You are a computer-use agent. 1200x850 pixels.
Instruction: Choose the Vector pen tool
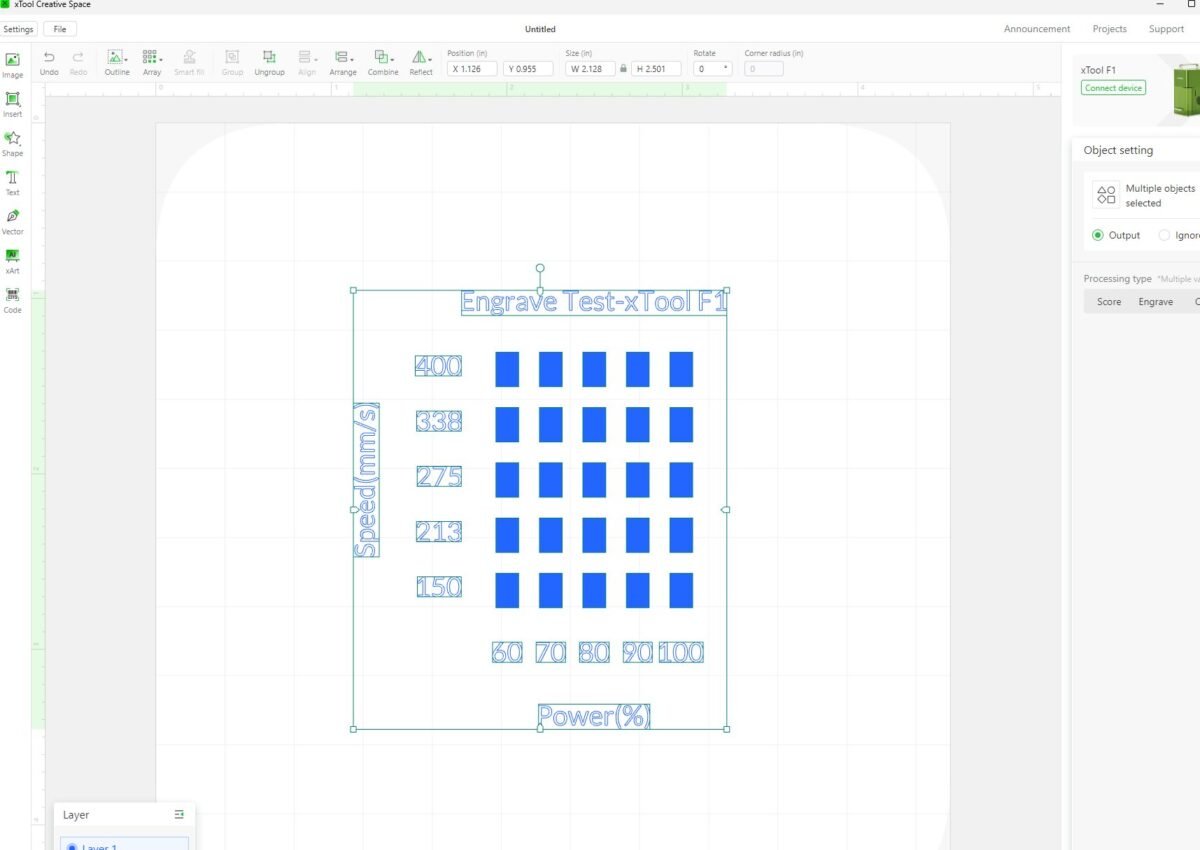tap(12, 221)
